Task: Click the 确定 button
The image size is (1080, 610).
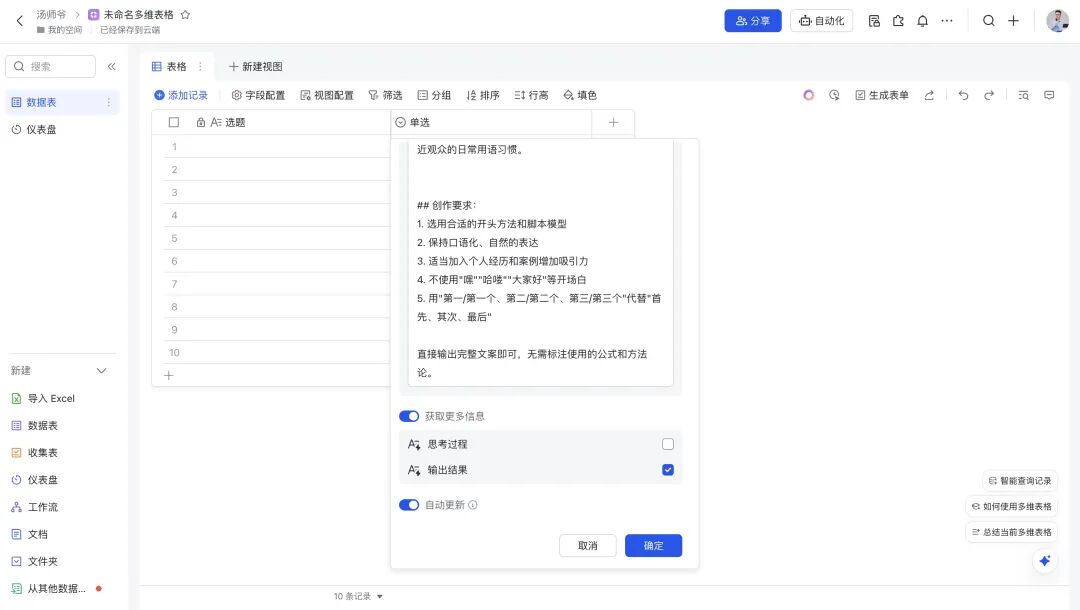Action: [653, 545]
